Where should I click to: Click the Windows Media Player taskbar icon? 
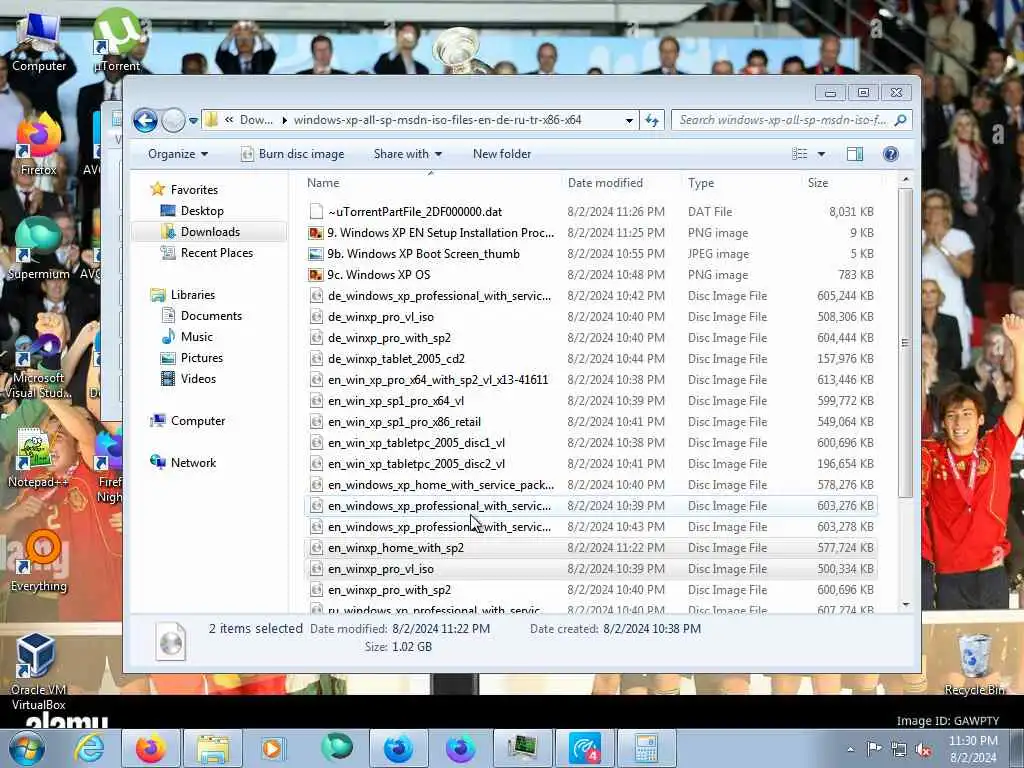273,748
